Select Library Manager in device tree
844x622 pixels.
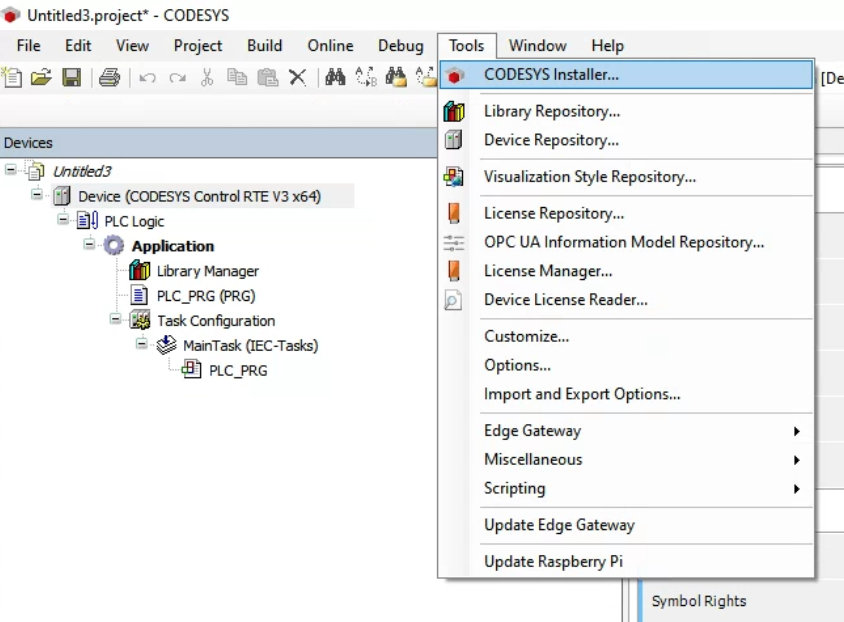coord(207,271)
